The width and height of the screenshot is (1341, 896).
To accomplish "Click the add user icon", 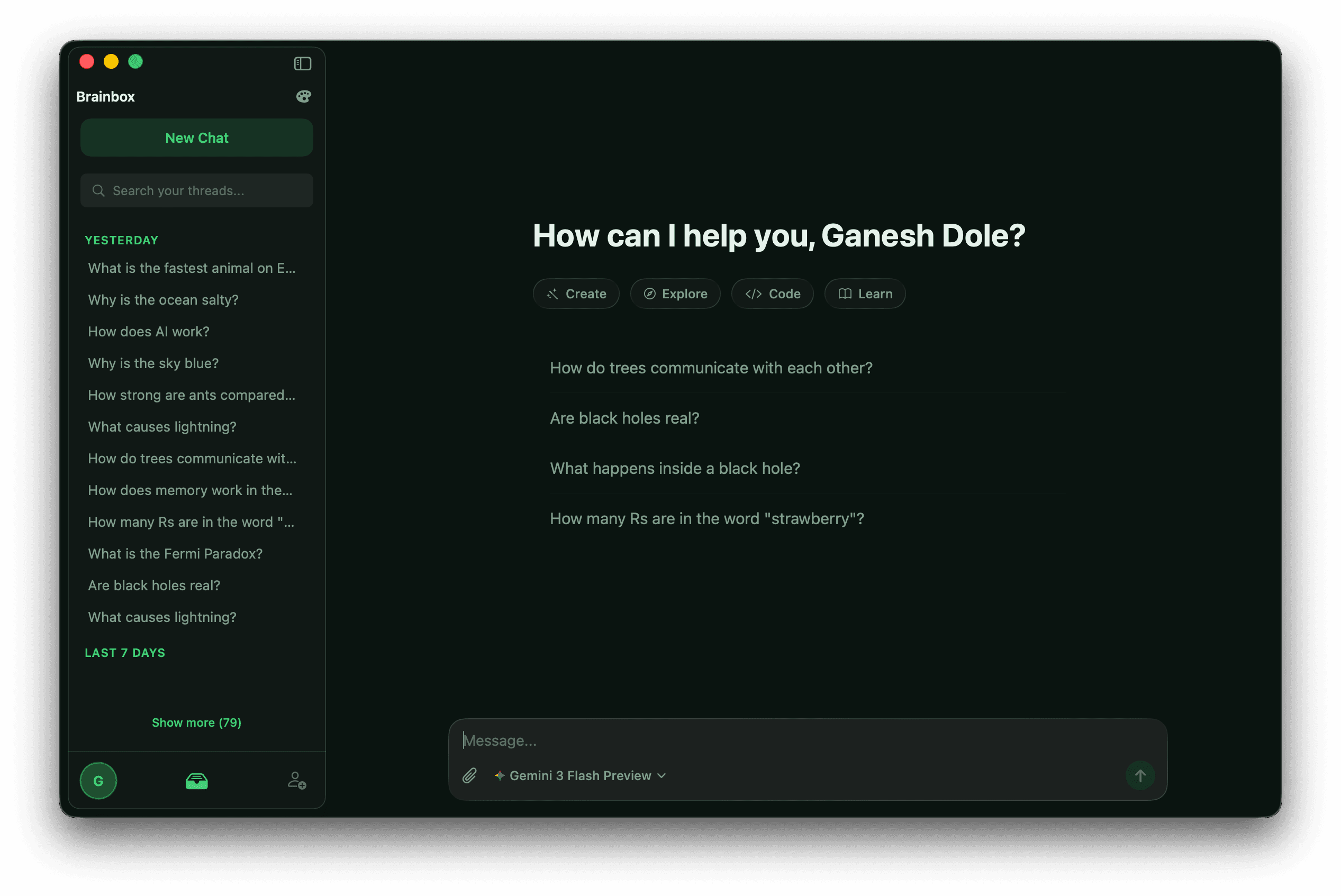I will (x=297, y=781).
